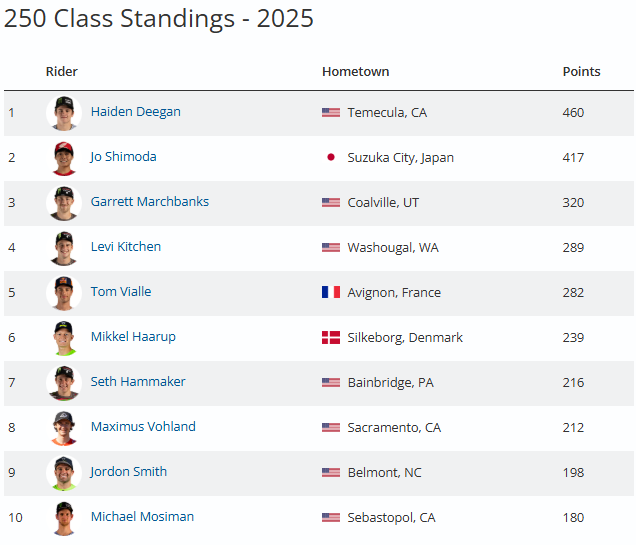
Task: Click the Points column header
Action: [x=582, y=72]
